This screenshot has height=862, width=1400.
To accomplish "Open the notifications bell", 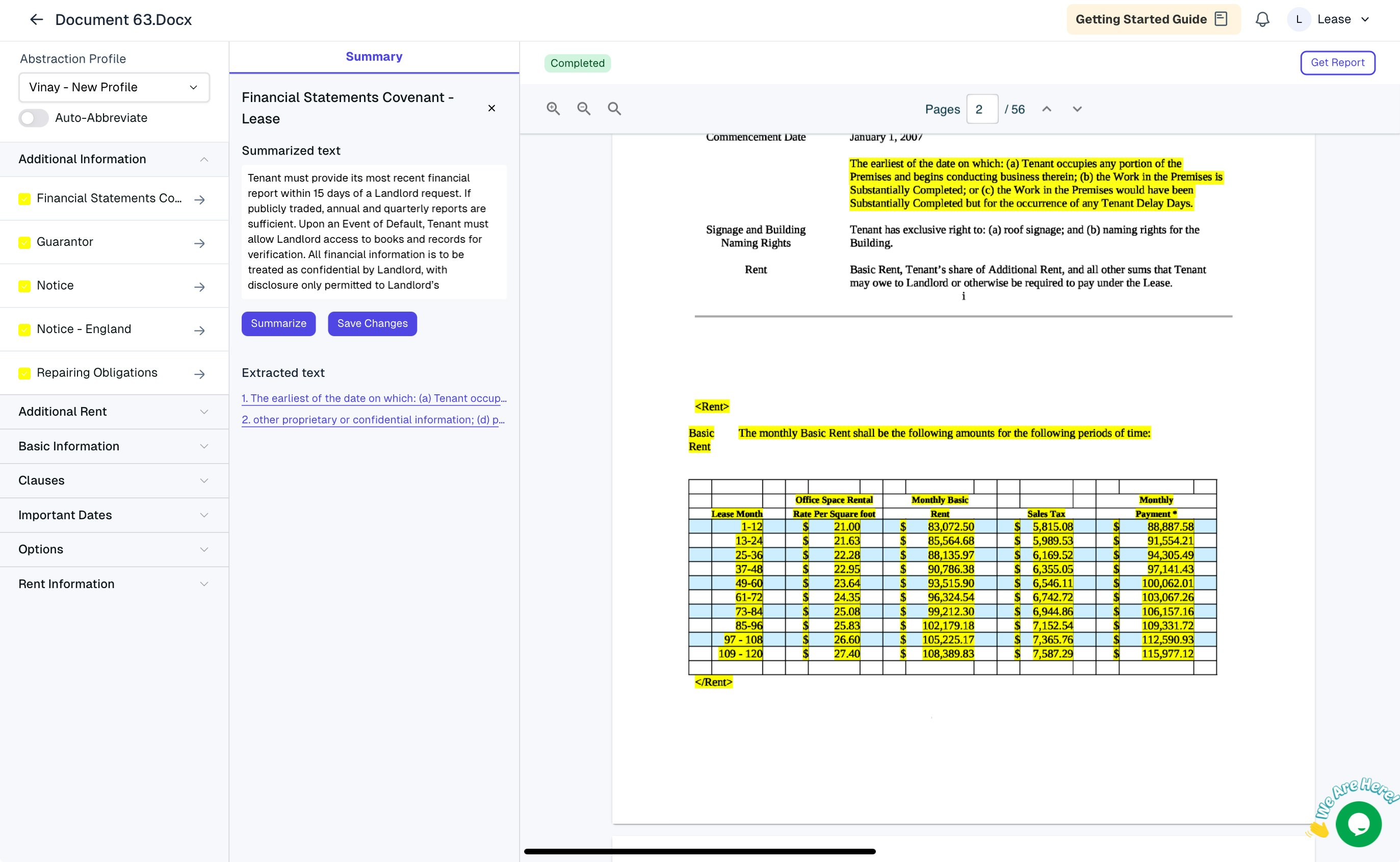I will point(1262,19).
